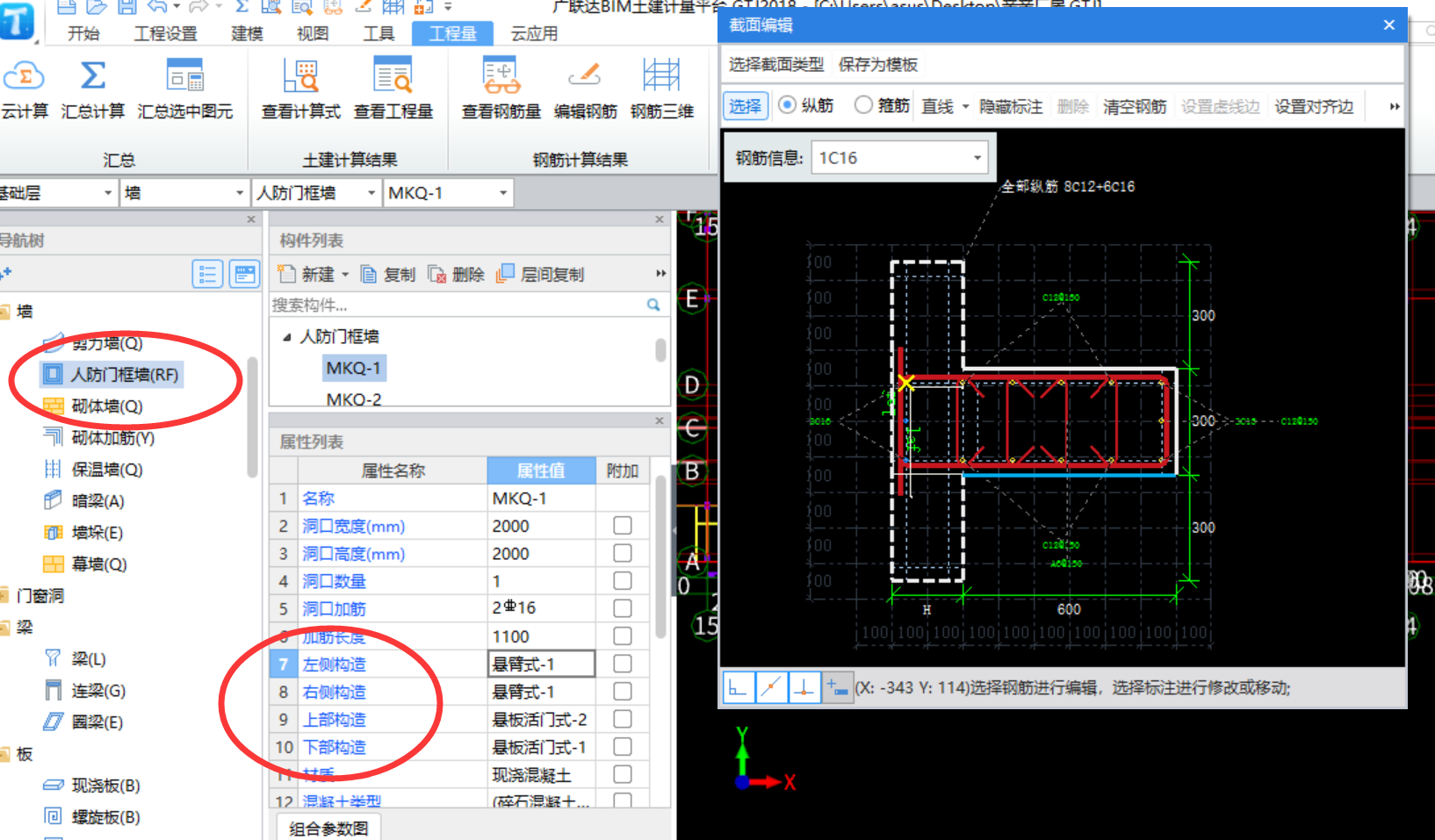Select 保温墙(Q) in navigation tree
The height and width of the screenshot is (840, 1435).
pyautogui.click(x=94, y=470)
